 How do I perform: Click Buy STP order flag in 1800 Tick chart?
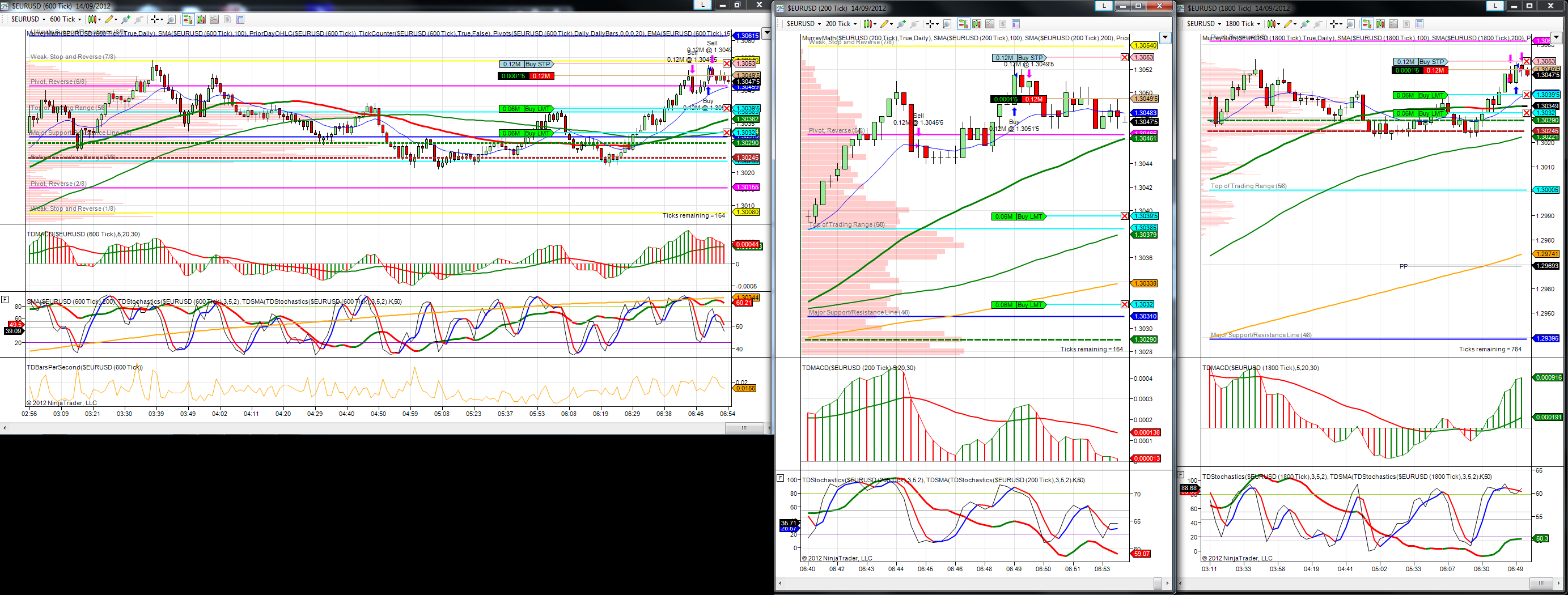pos(1420,62)
